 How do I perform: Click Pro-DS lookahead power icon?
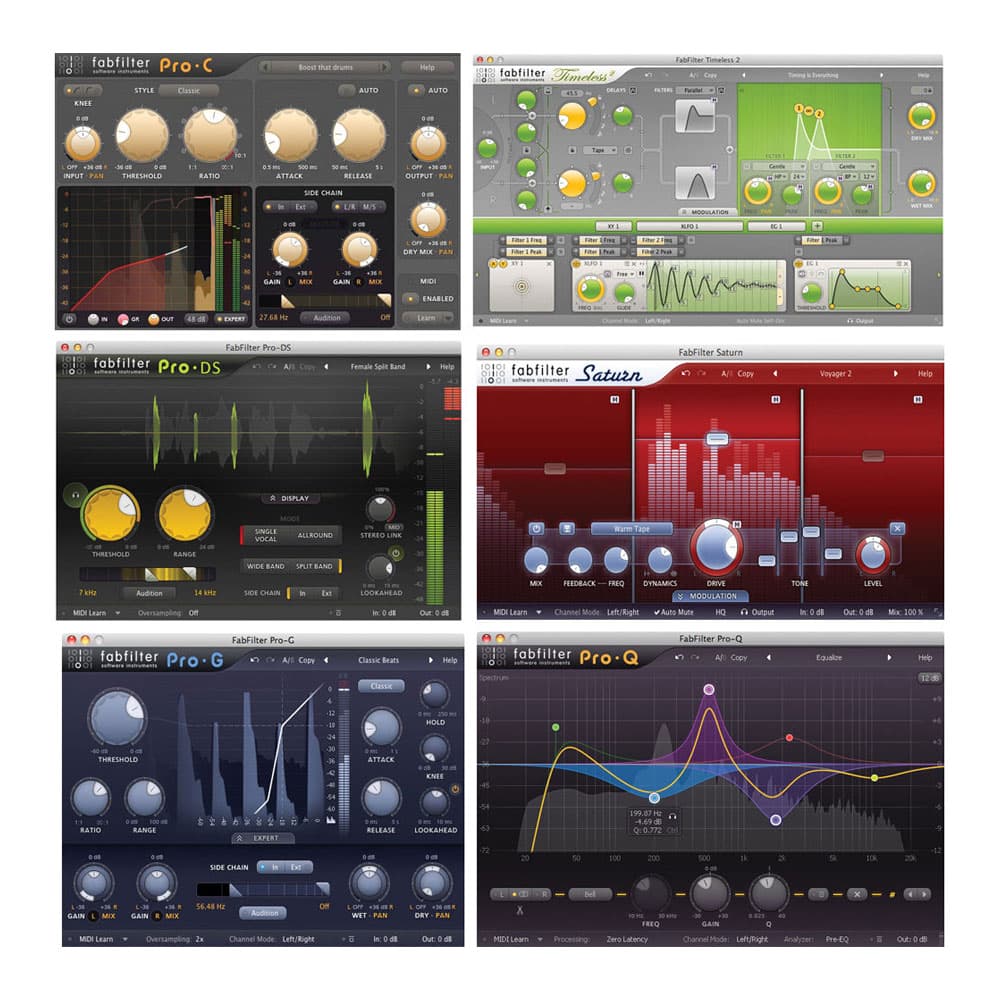click(x=395, y=553)
